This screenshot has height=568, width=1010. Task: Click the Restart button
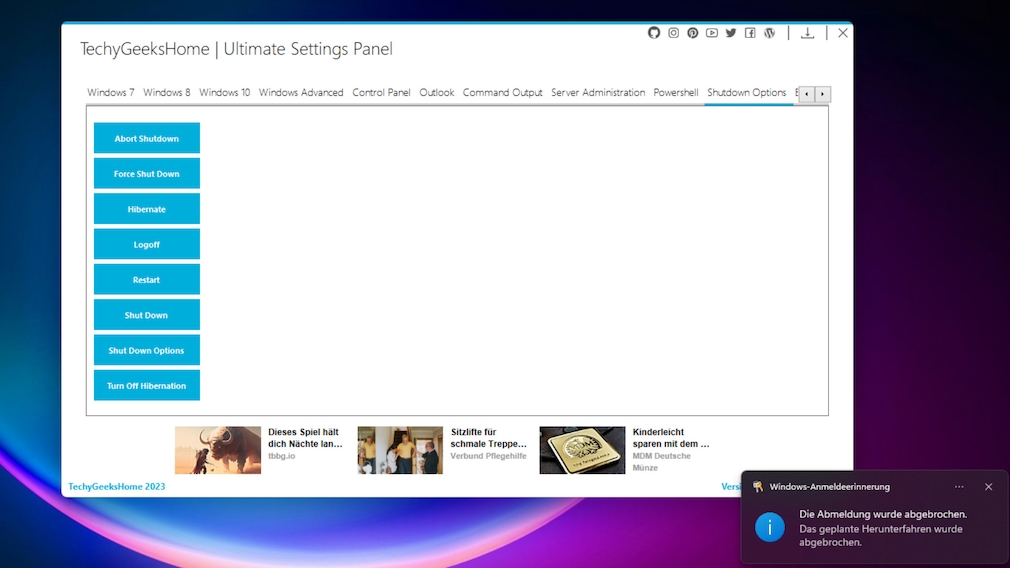click(147, 280)
